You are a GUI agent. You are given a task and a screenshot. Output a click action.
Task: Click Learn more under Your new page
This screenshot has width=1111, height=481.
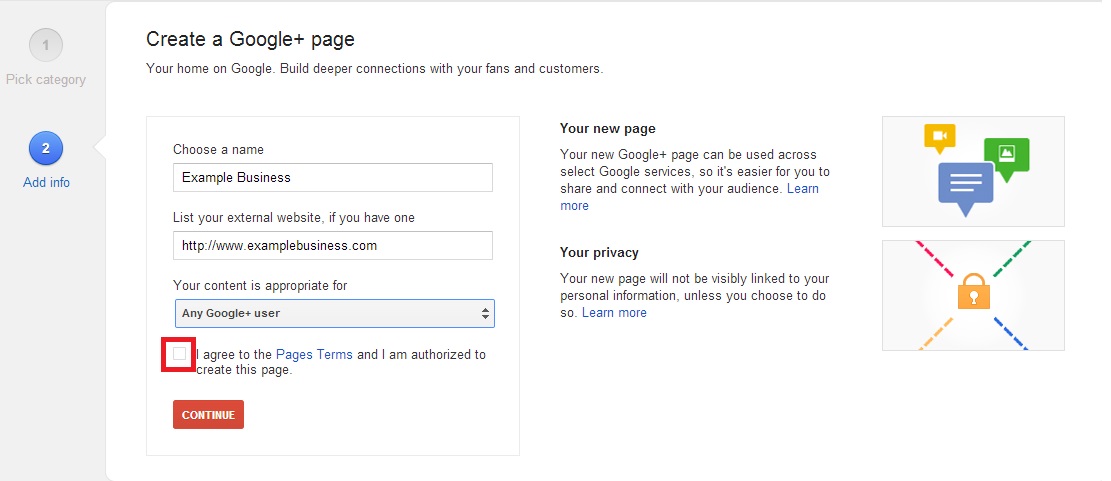click(x=689, y=197)
